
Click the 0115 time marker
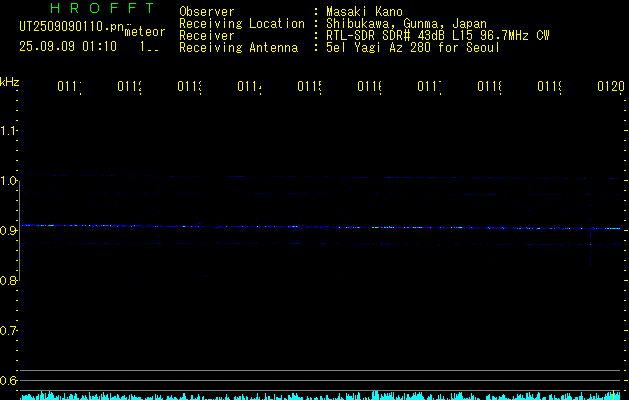pyautogui.click(x=310, y=86)
